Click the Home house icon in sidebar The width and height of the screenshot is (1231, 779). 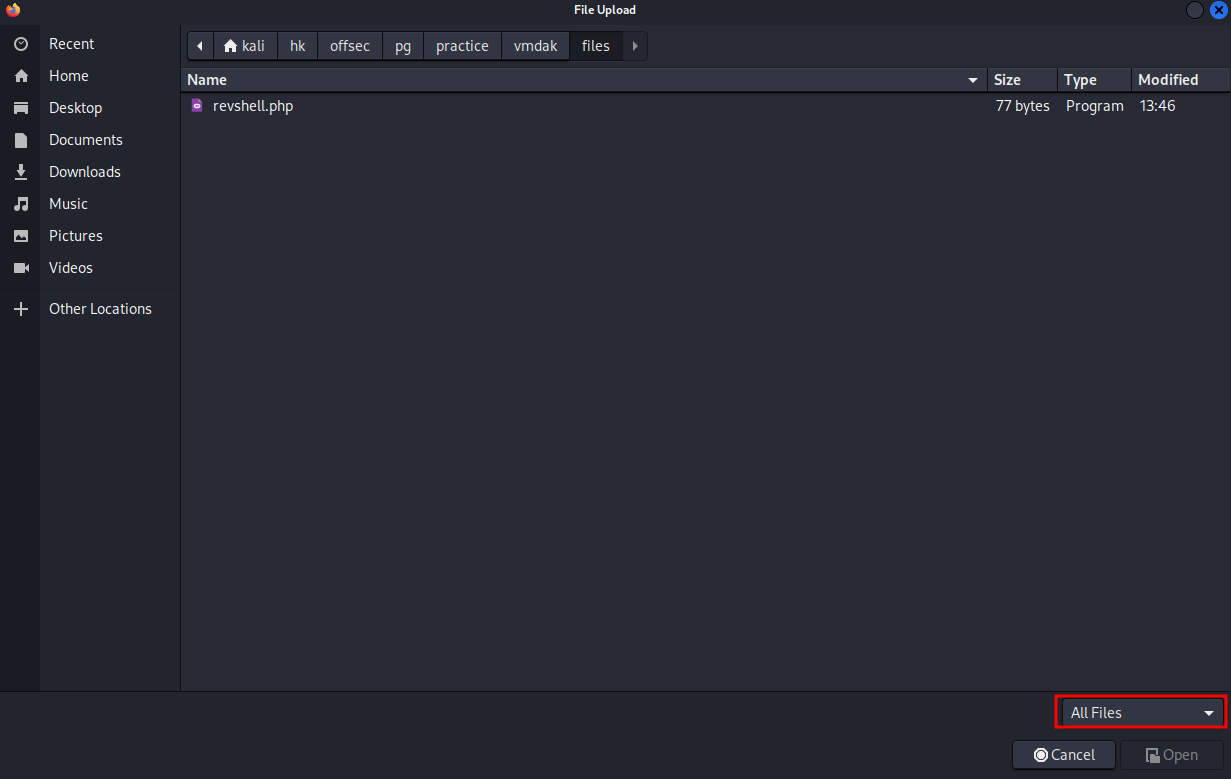[20, 76]
